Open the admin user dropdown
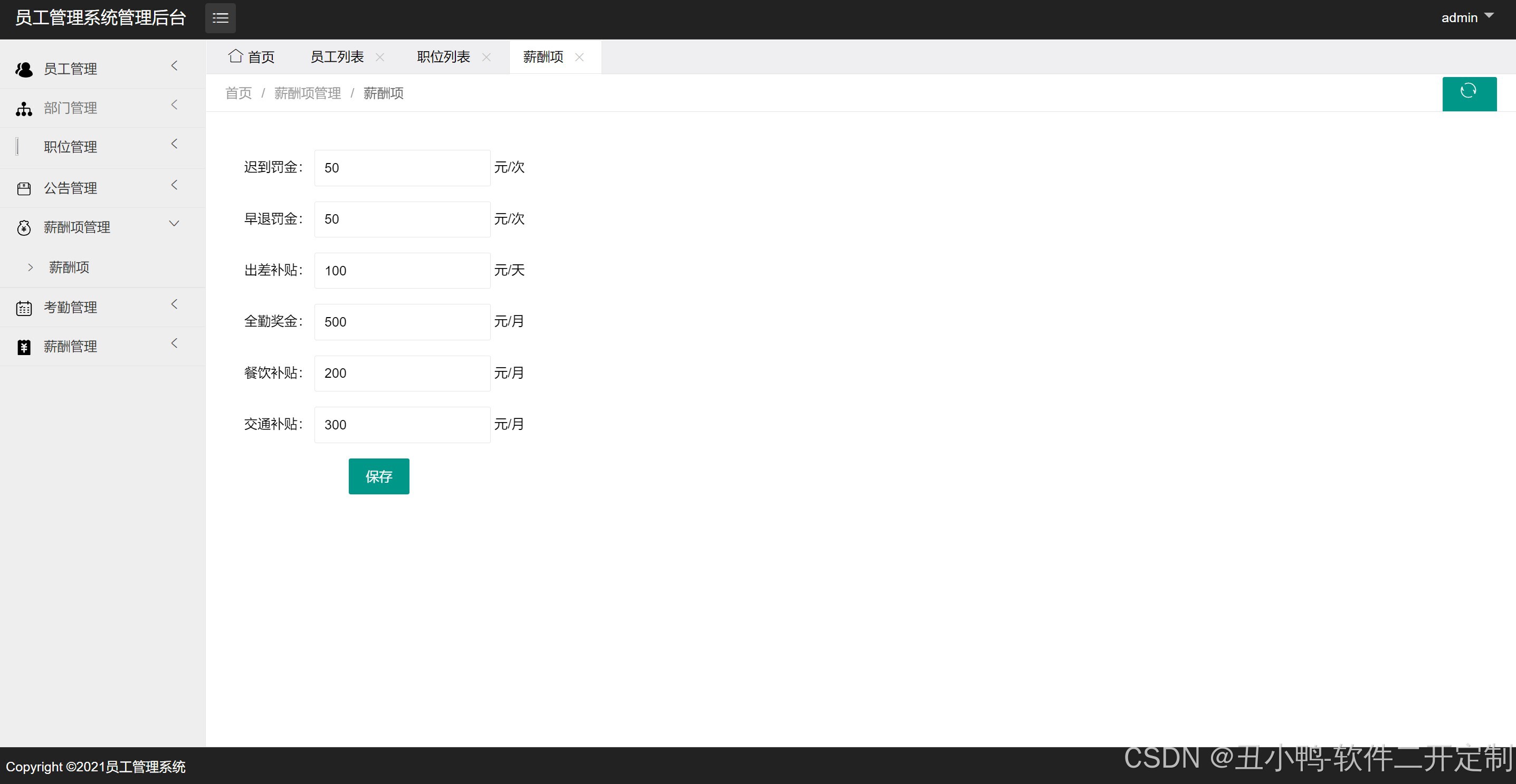1516x784 pixels. [x=1467, y=17]
